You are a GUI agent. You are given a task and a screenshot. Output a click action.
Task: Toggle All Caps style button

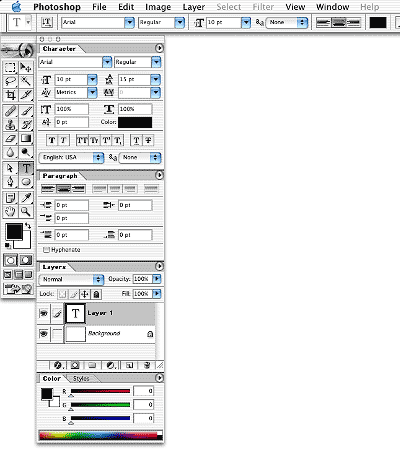[x=82, y=140]
